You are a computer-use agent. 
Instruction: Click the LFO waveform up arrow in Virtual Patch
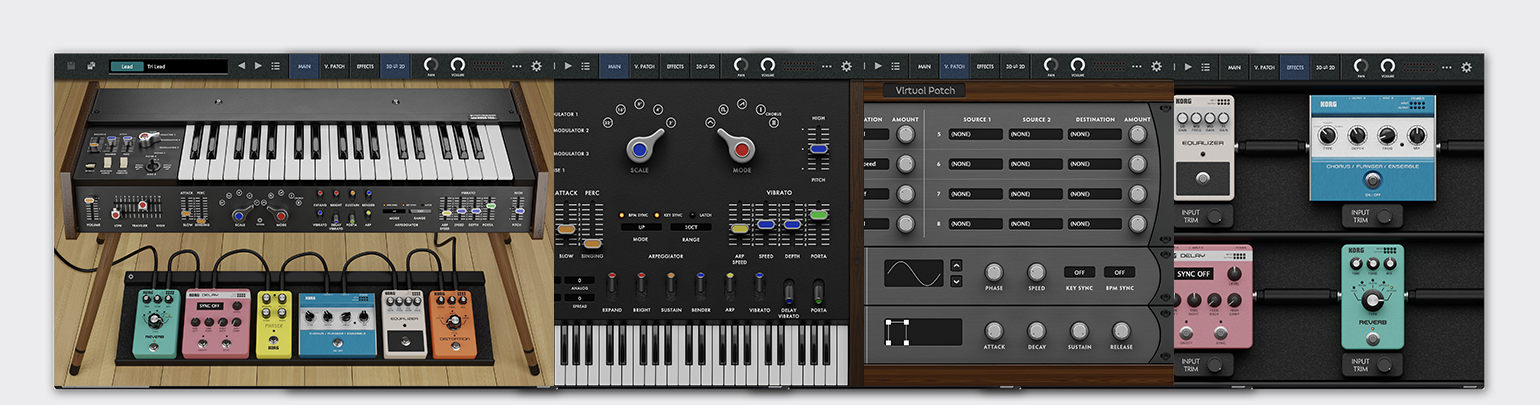click(956, 265)
